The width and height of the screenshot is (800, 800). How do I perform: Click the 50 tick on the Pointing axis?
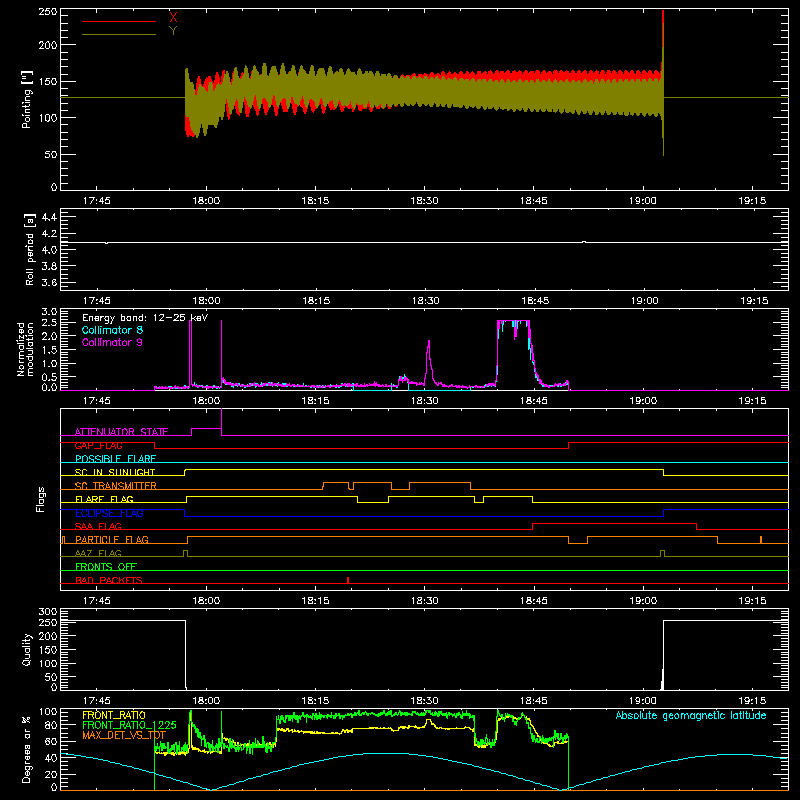(51, 155)
